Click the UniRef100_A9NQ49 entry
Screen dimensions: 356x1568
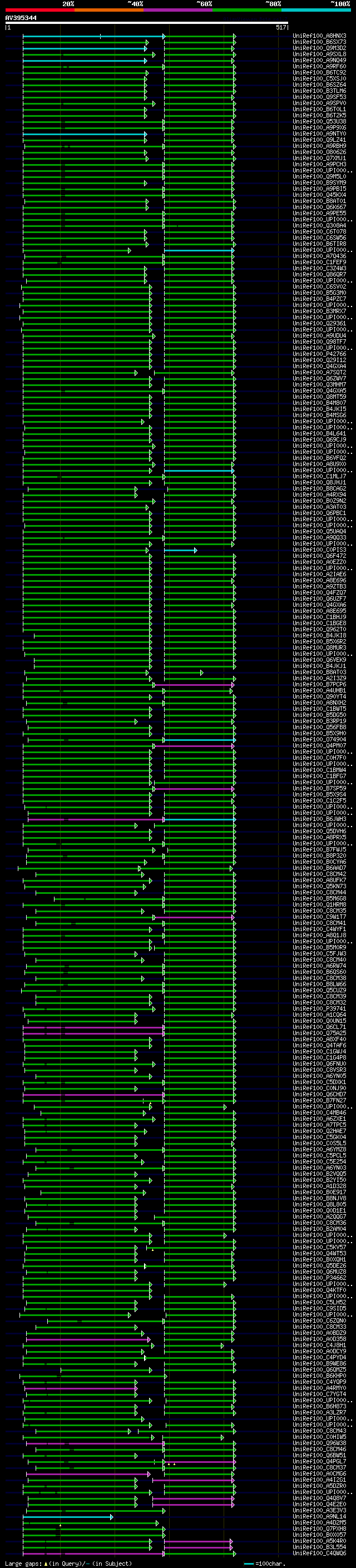click(x=319, y=60)
